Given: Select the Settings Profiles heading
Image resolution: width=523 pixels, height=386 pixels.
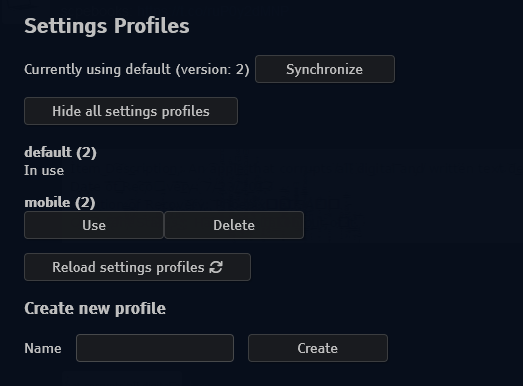Looking at the screenshot, I should 107,26.
